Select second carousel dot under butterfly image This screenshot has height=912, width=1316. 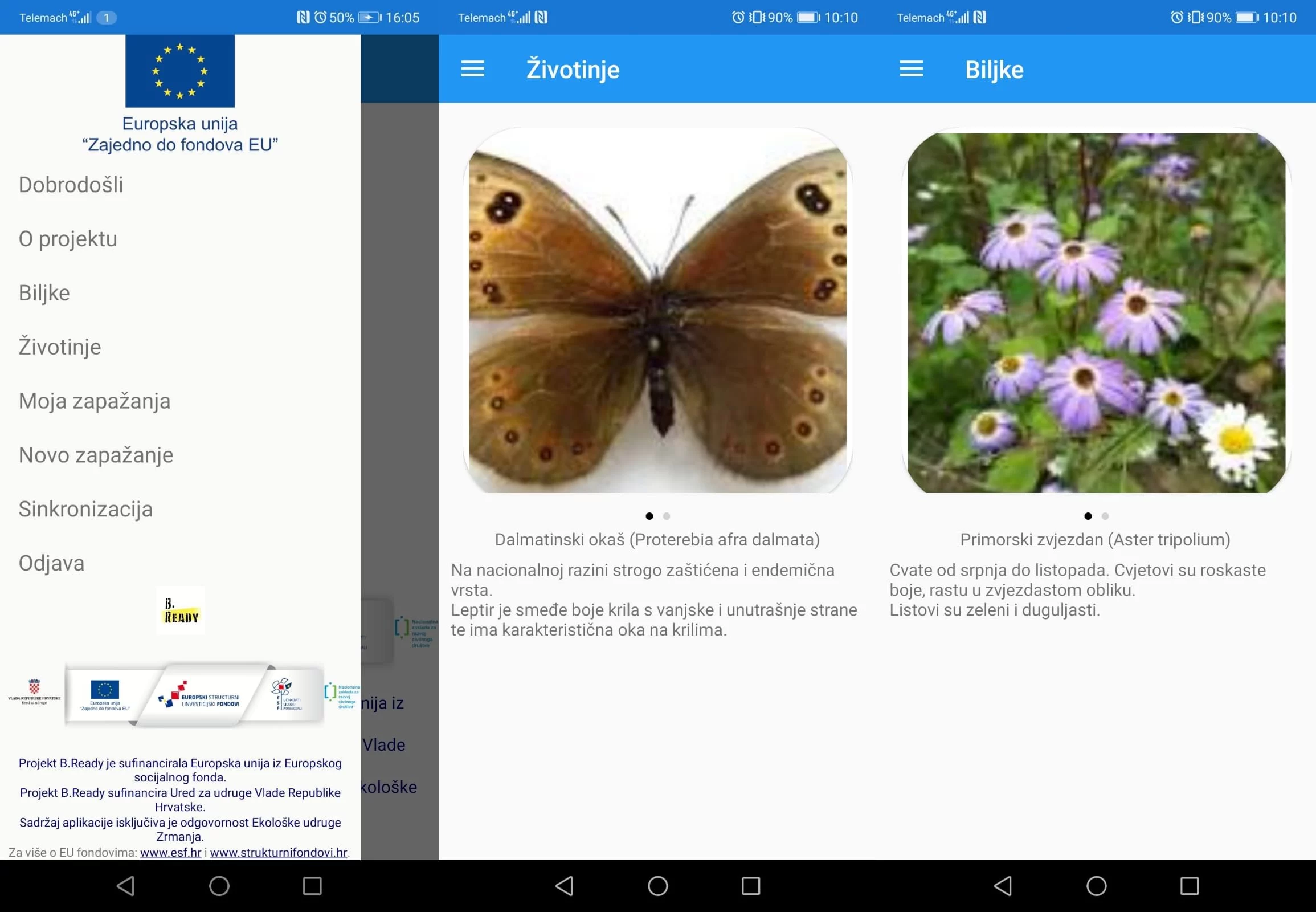coord(666,516)
